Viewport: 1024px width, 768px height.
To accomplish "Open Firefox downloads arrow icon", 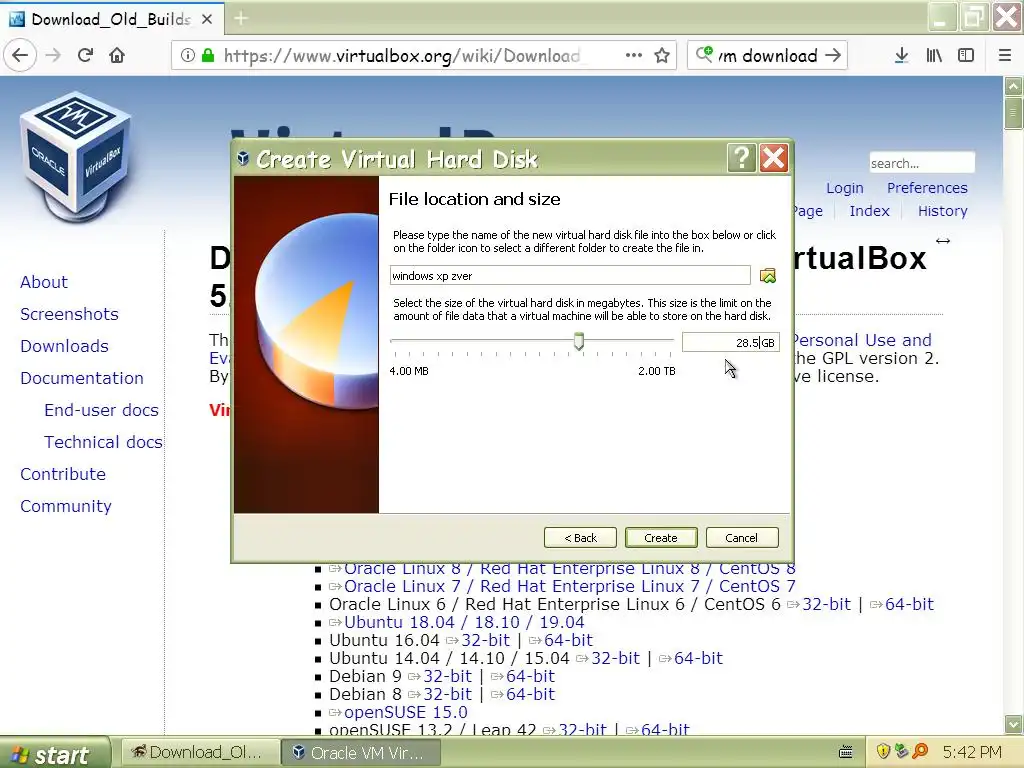I will pyautogui.click(x=901, y=56).
